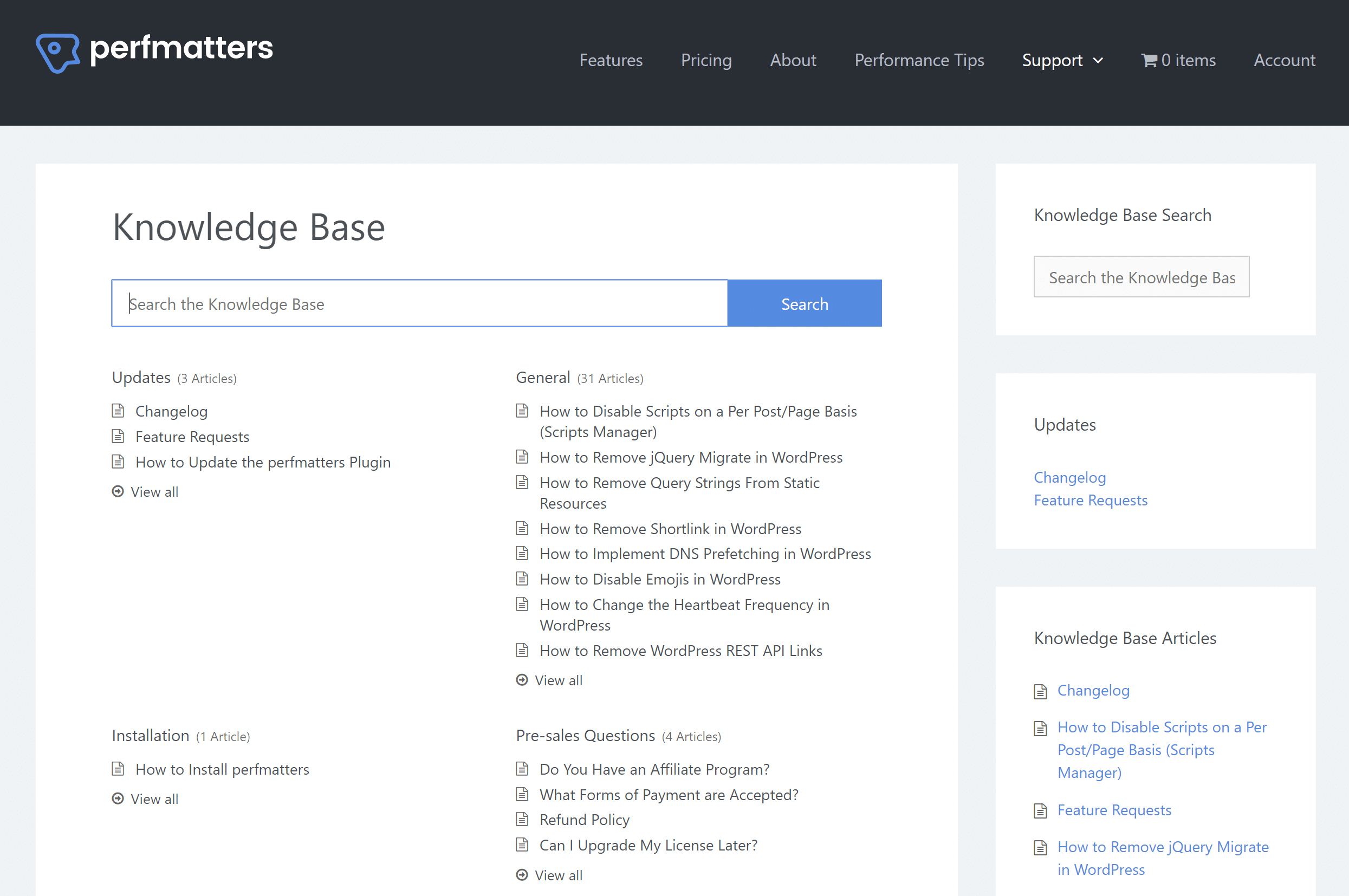Click the Search button in Knowledge Base
The width and height of the screenshot is (1349, 896).
pyautogui.click(x=805, y=303)
